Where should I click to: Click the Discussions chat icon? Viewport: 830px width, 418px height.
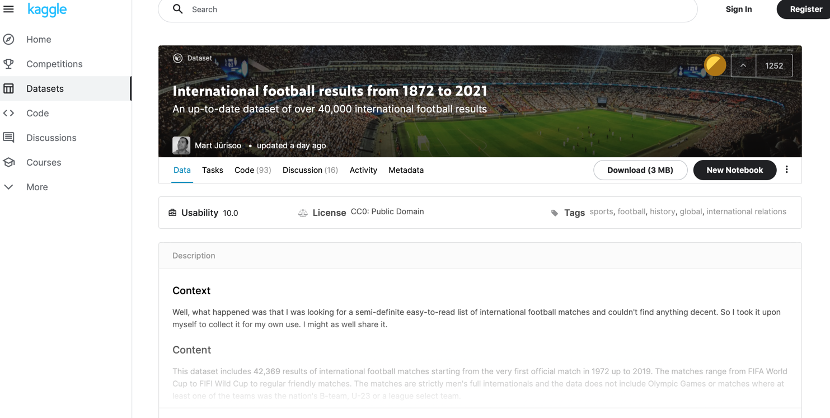(9, 138)
